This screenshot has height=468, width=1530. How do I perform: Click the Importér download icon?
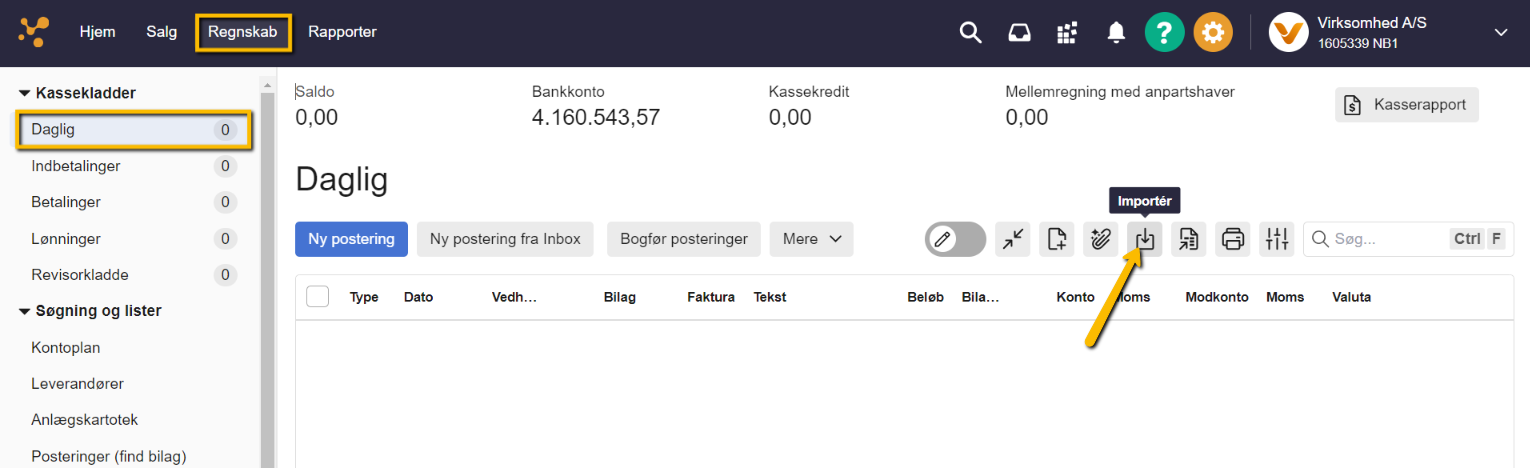tap(1145, 239)
